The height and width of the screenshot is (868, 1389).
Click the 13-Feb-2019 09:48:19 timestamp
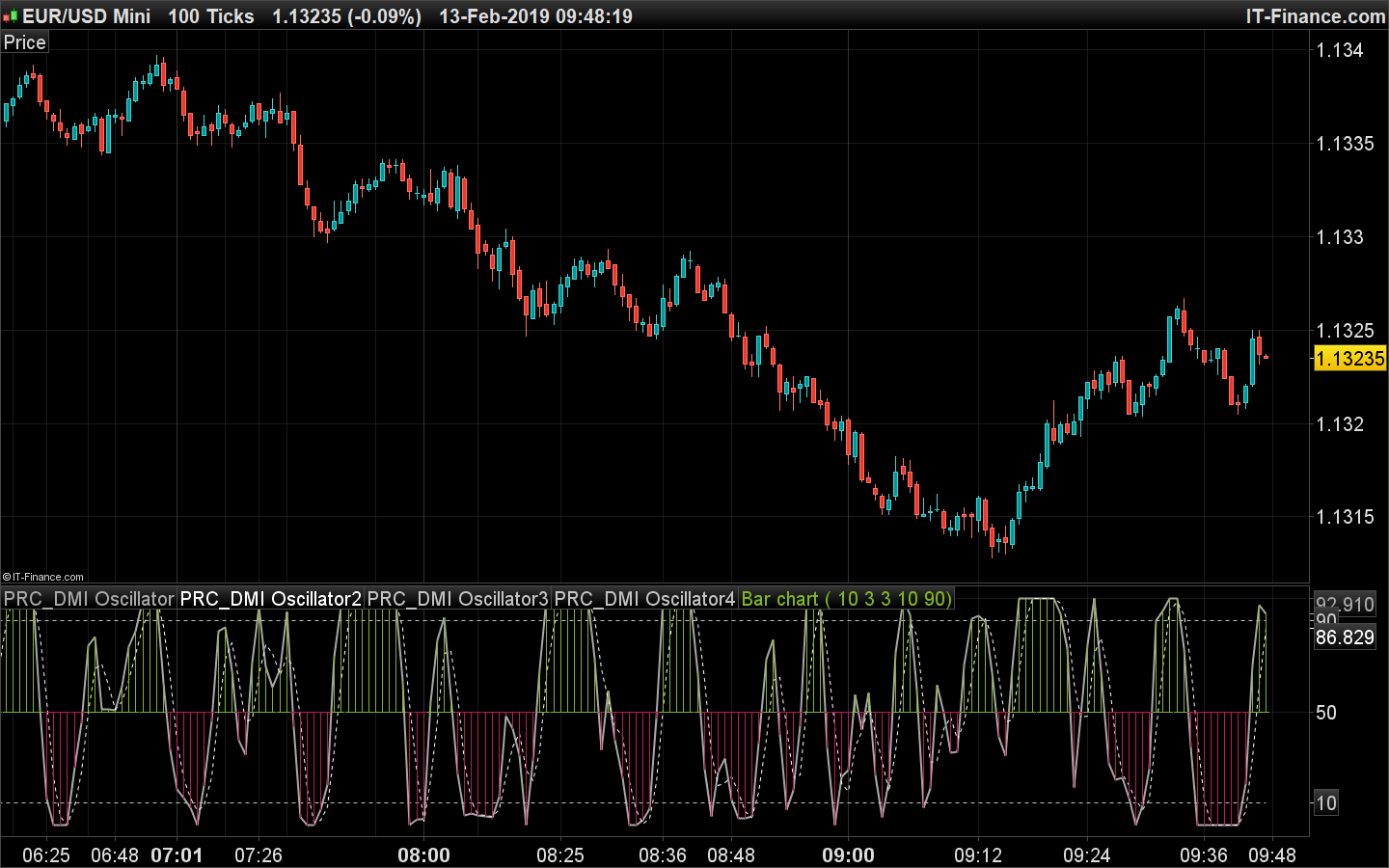click(536, 16)
